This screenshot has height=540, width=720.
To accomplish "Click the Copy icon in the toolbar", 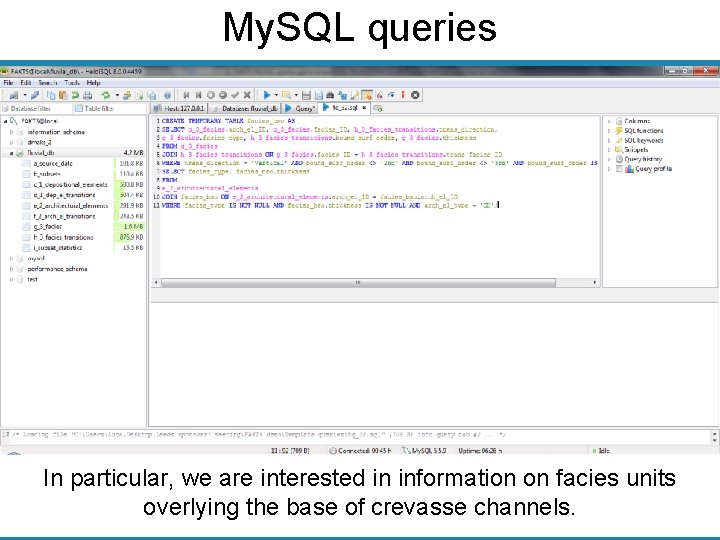I will [51, 95].
